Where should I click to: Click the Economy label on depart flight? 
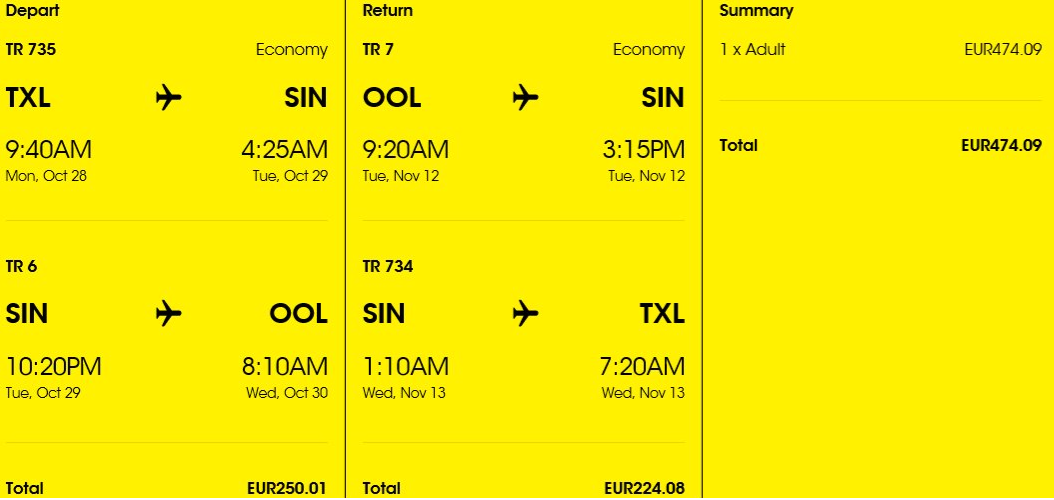[x=292, y=50]
